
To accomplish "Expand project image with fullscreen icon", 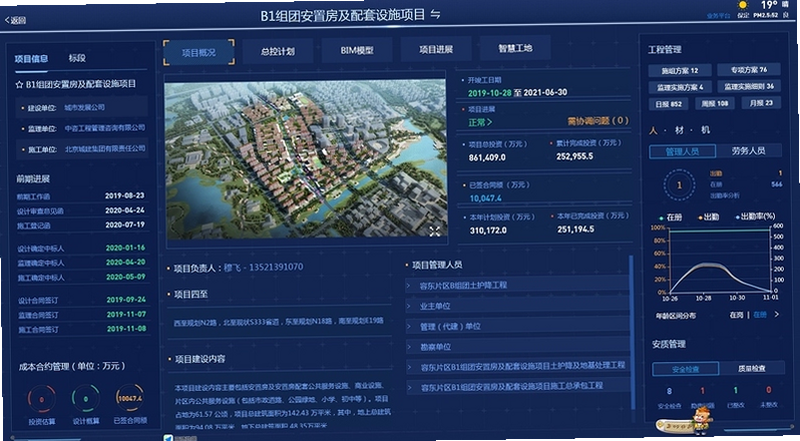I will point(434,231).
